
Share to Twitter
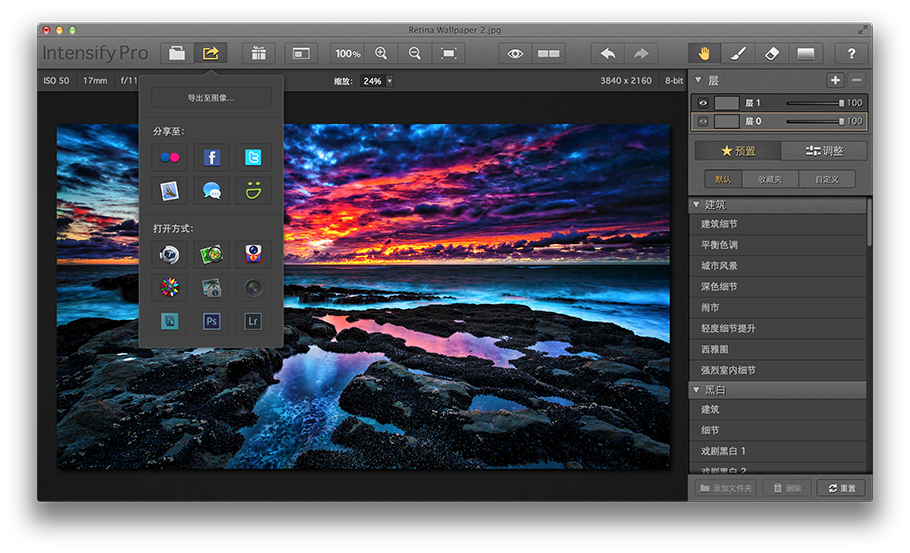tap(253, 157)
